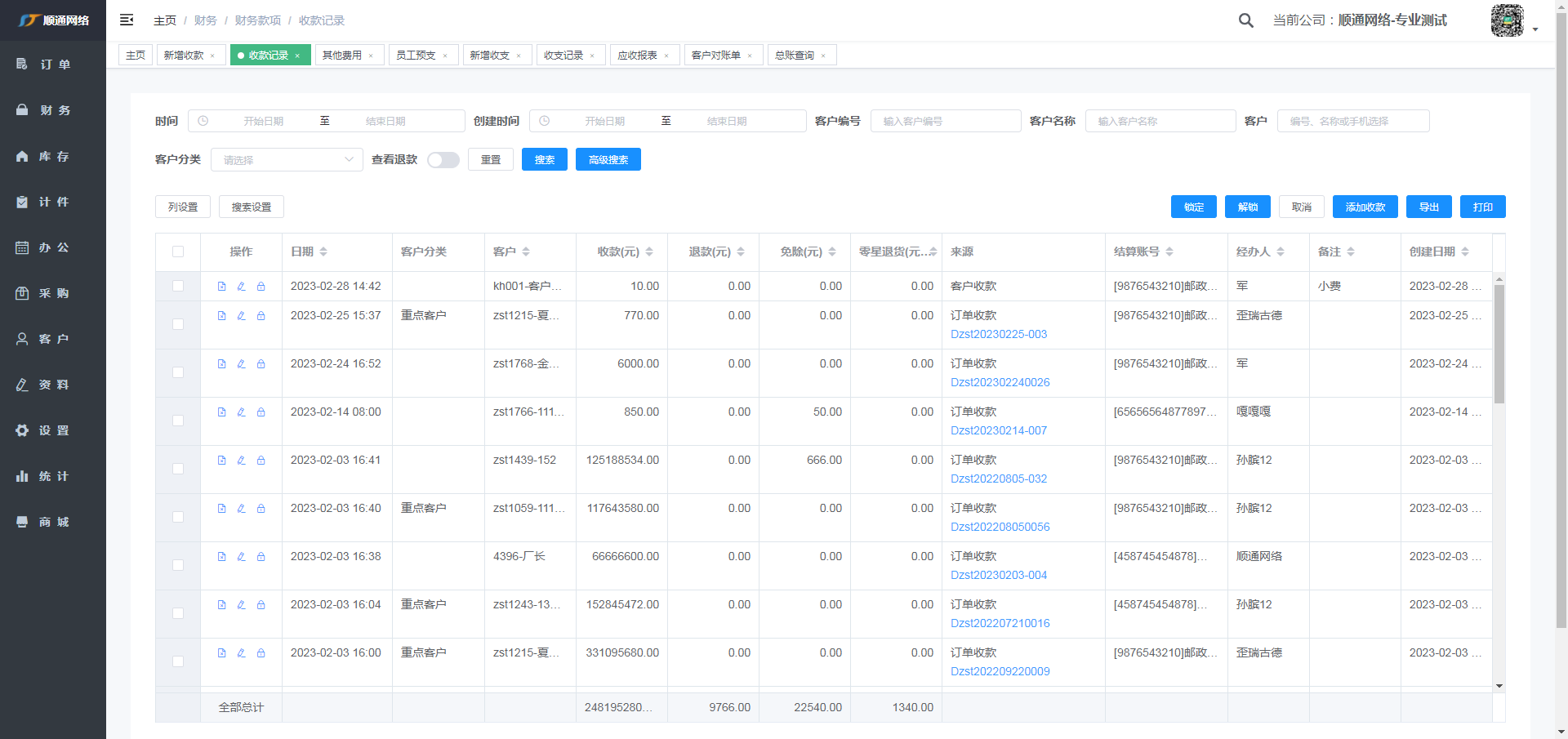Lock icon for 2023-02-03 16:00 row

point(261,652)
